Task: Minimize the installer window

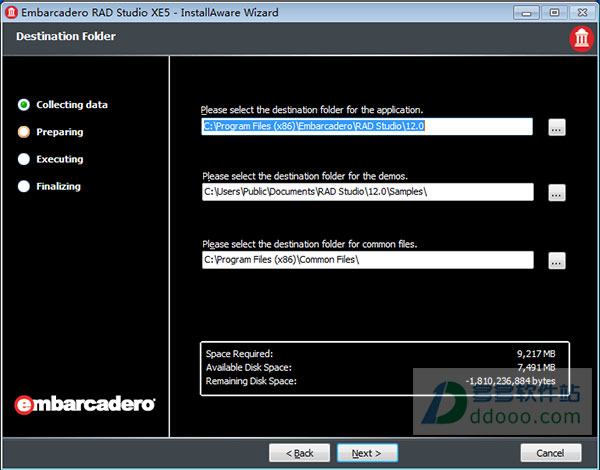Action: coord(526,13)
